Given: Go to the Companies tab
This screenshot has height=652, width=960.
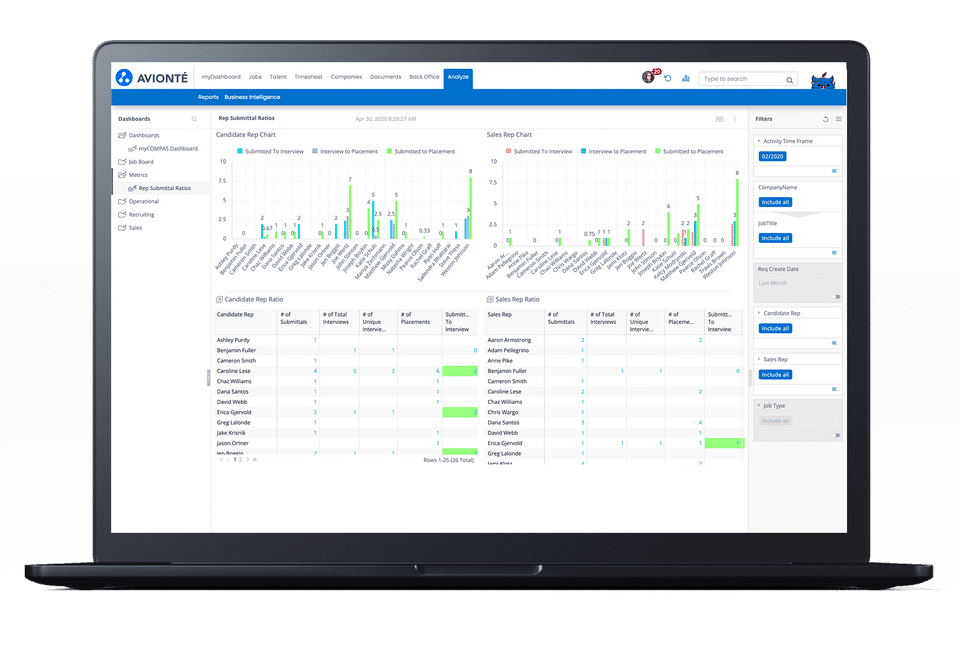Looking at the screenshot, I should 347,77.
